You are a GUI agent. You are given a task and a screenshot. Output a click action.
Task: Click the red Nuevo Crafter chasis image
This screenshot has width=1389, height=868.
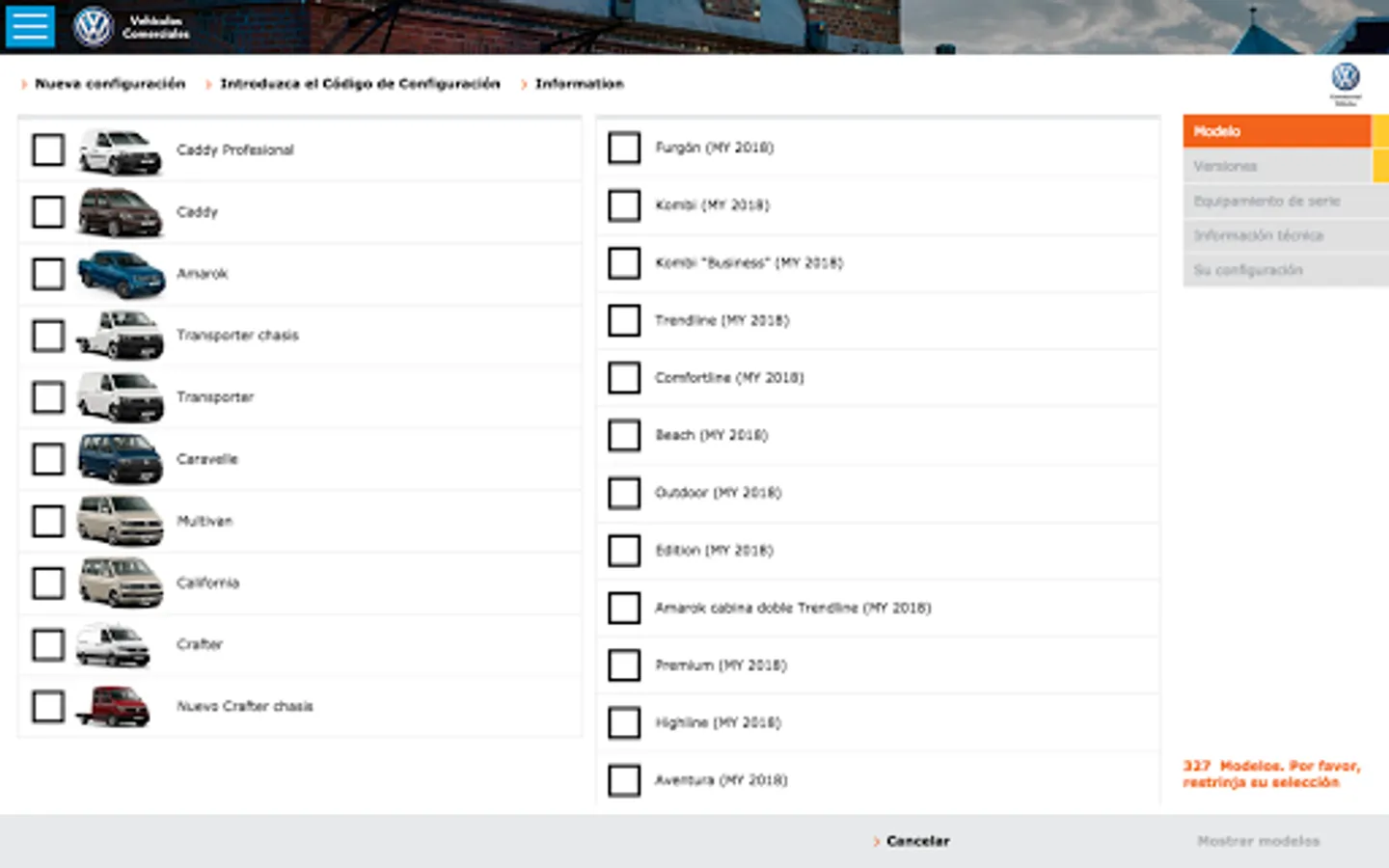pyautogui.click(x=114, y=706)
